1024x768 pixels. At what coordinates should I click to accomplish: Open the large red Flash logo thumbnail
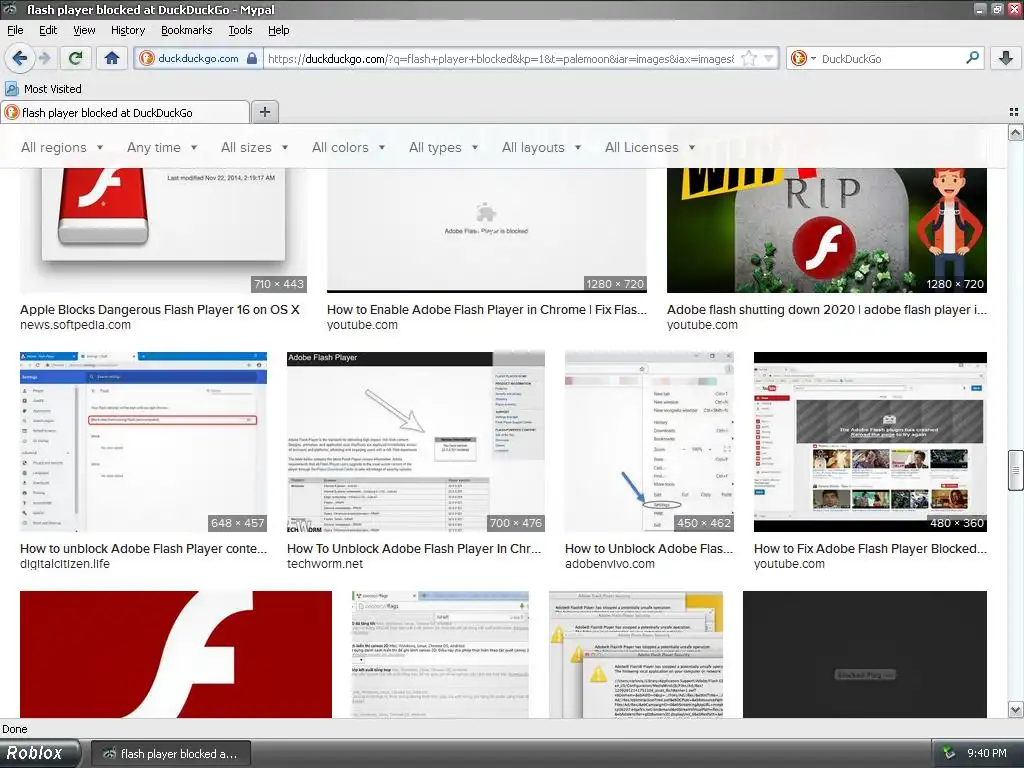click(176, 654)
